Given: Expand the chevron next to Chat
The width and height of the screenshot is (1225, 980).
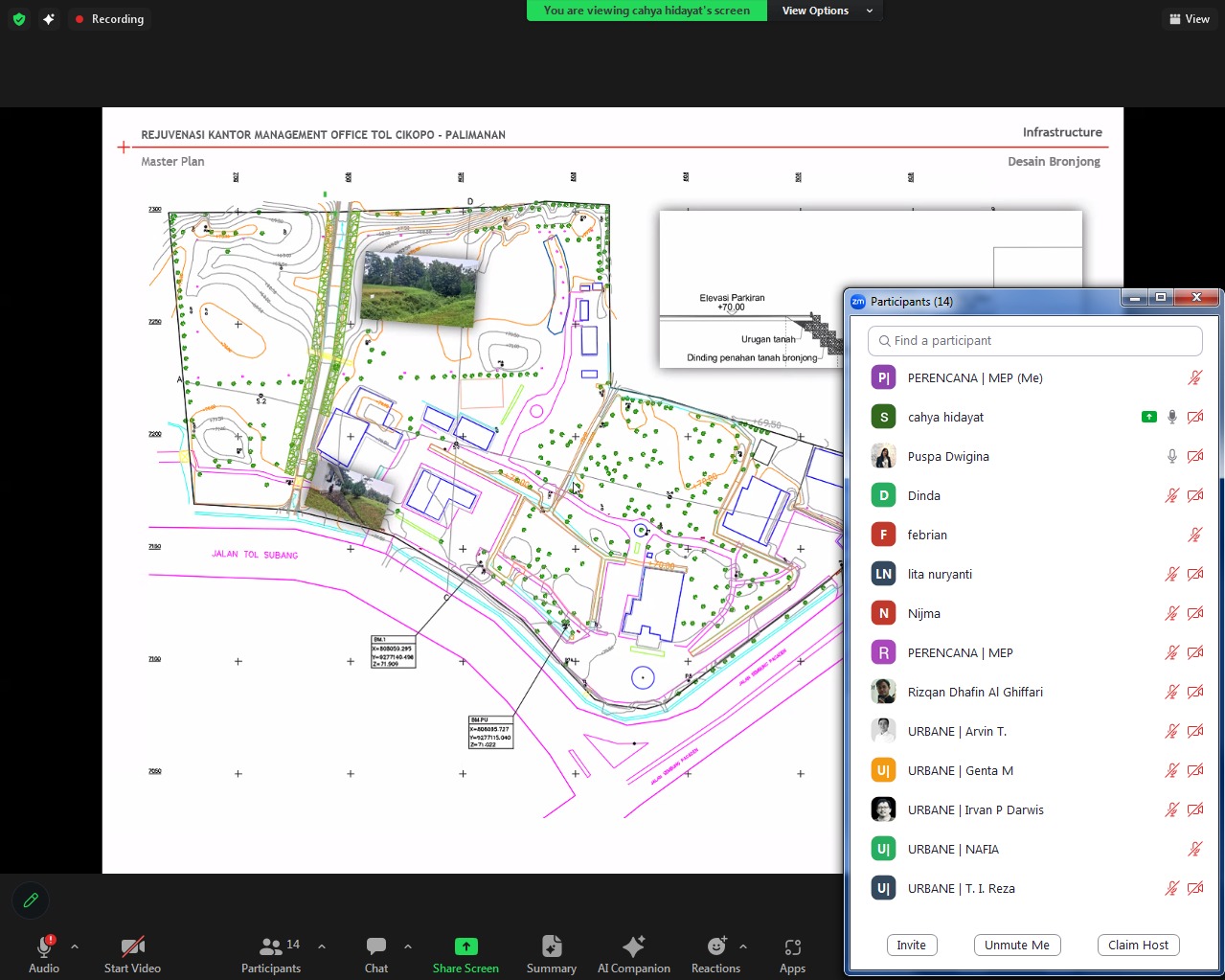Looking at the screenshot, I should pos(408,946).
